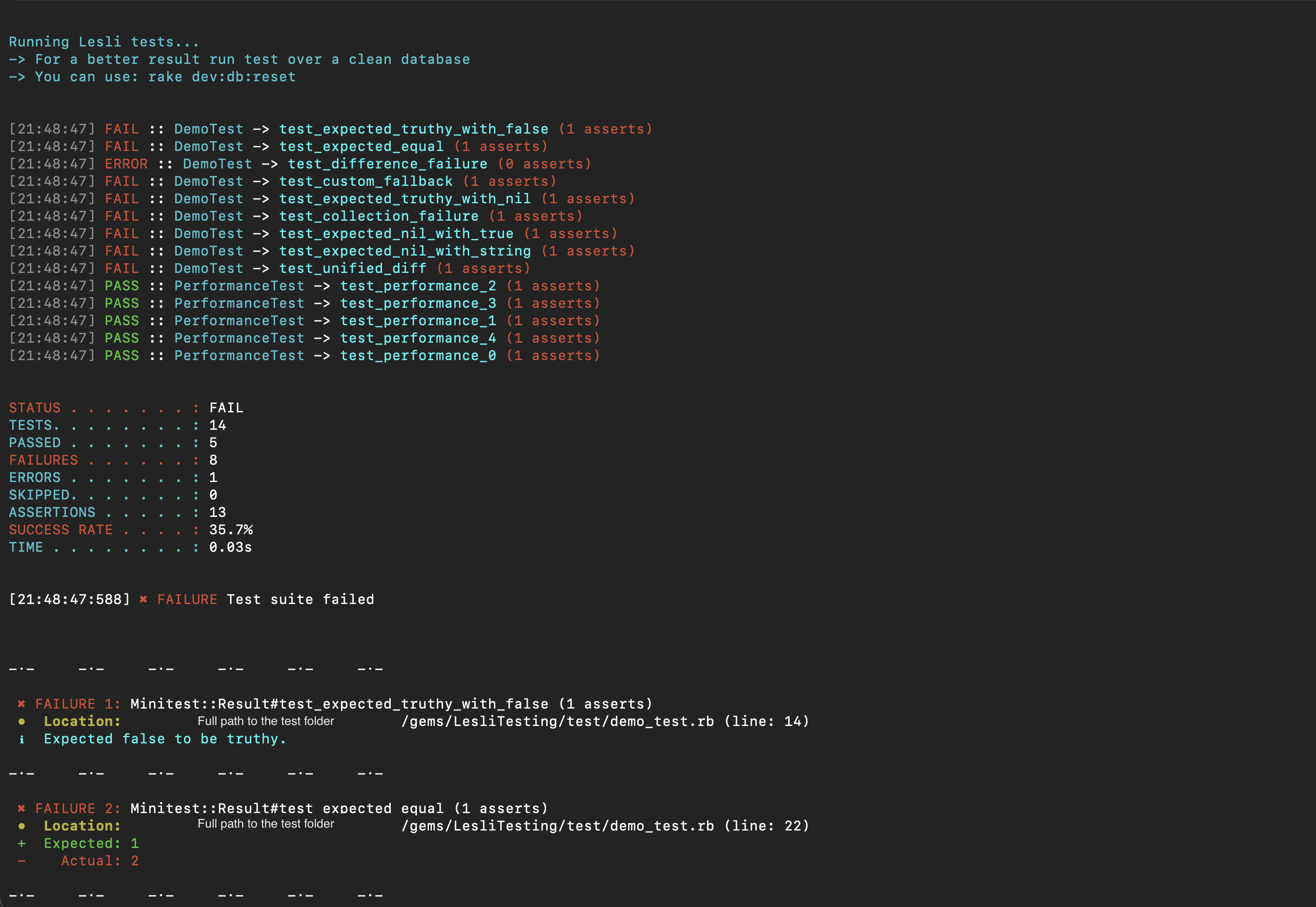Click 'Test suite failed' message
The image size is (1316, 907).
(x=300, y=600)
